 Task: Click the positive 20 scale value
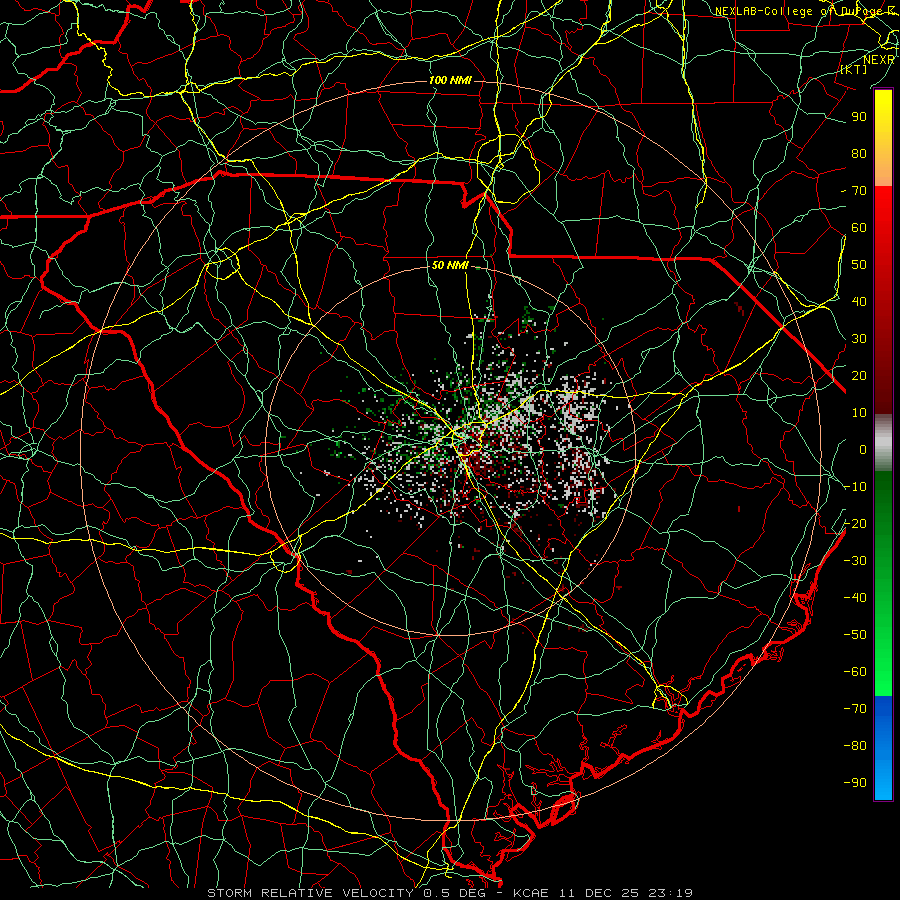pos(859,376)
